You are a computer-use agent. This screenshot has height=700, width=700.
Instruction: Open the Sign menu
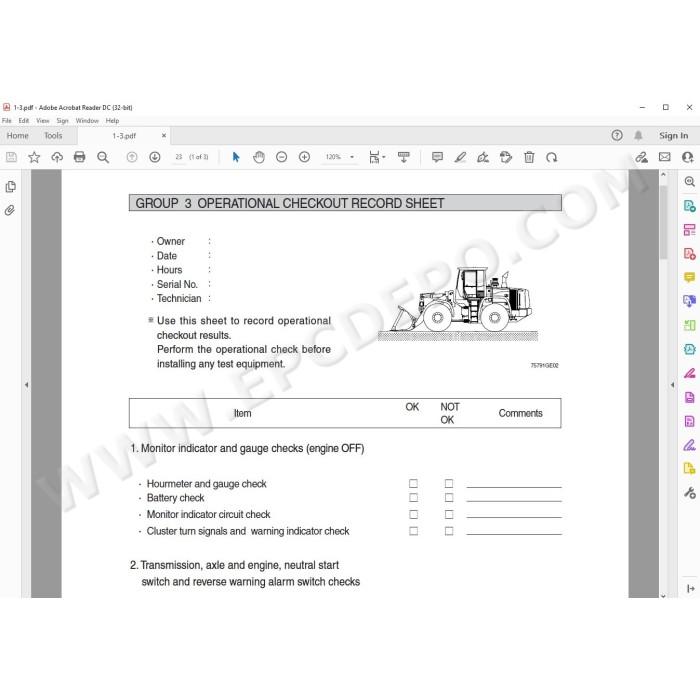pos(62,121)
